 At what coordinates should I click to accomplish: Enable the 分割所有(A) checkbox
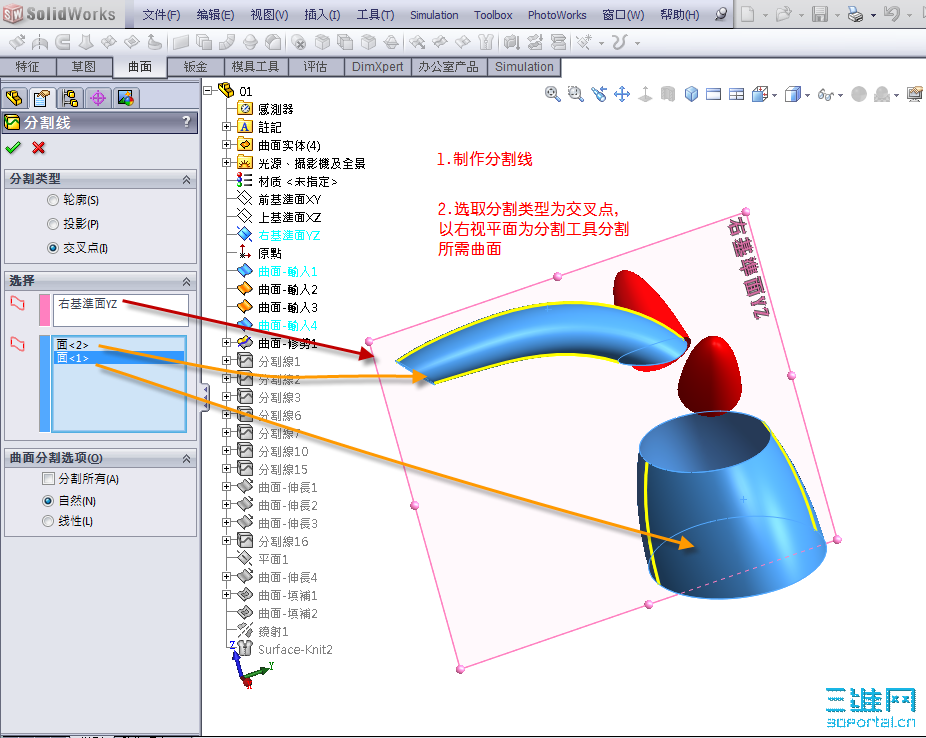pyautogui.click(x=48, y=478)
